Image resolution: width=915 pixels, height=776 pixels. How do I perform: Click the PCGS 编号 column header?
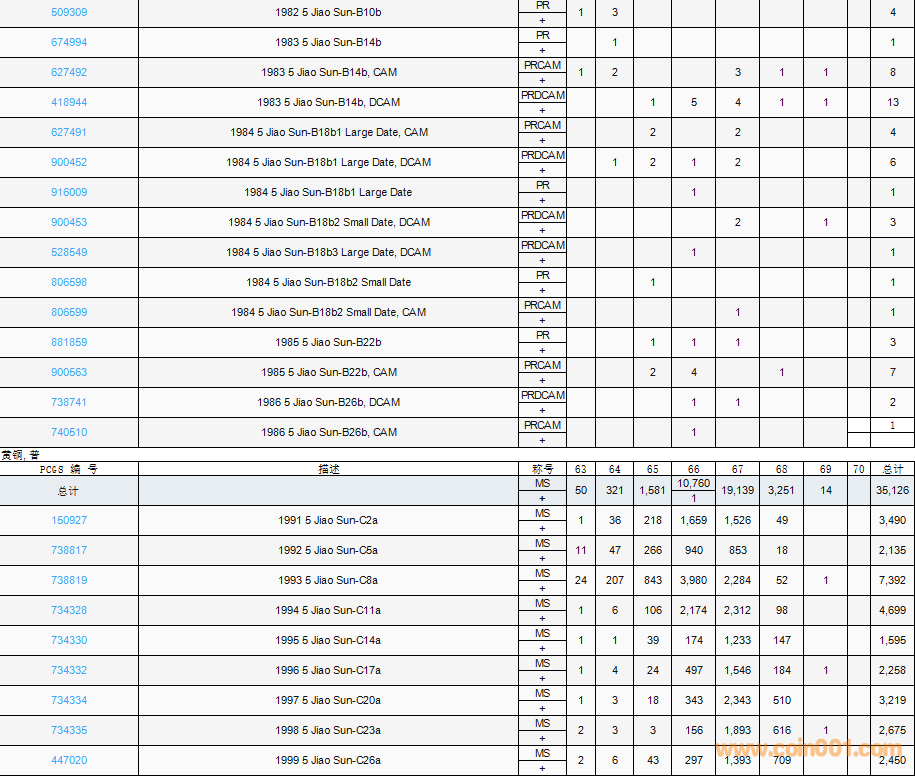[69, 468]
